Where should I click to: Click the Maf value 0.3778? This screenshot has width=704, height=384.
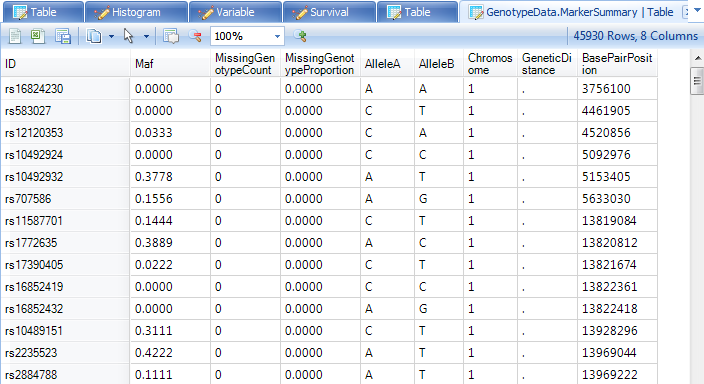170,177
